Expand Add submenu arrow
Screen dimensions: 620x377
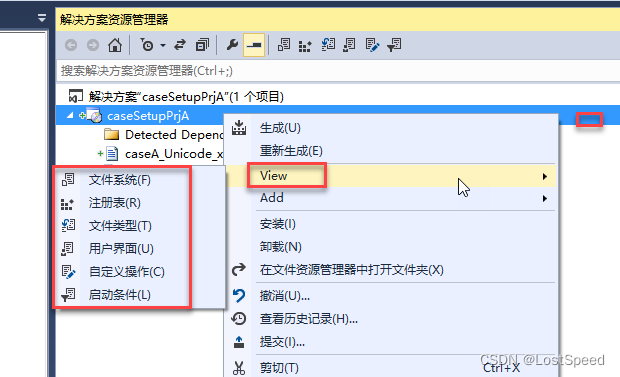pos(545,199)
